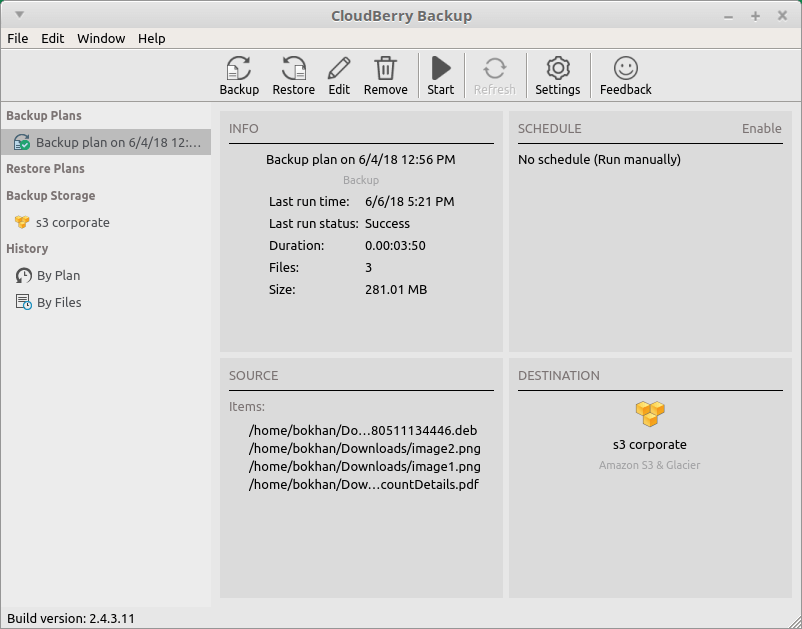Show history By Plan
Screen dimensions: 802x629
click(x=58, y=275)
